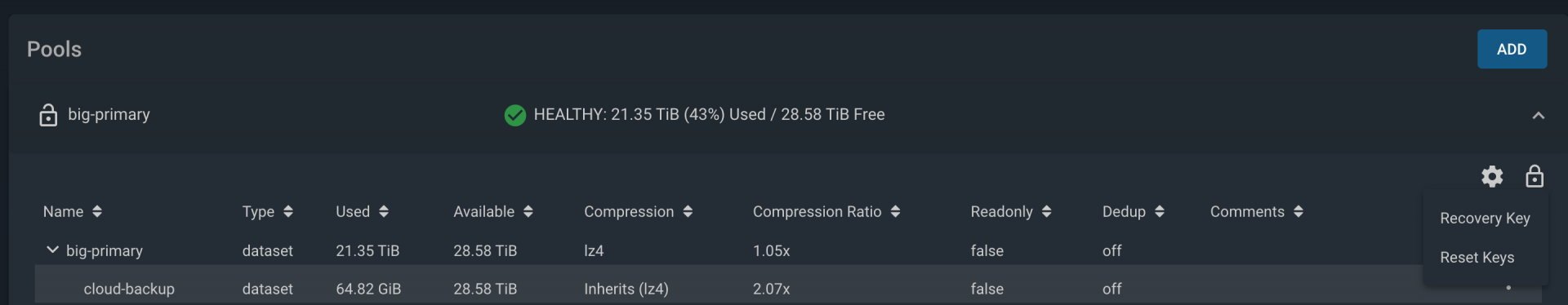The width and height of the screenshot is (1568, 305).
Task: Click the ADD pool button
Action: (1512, 49)
